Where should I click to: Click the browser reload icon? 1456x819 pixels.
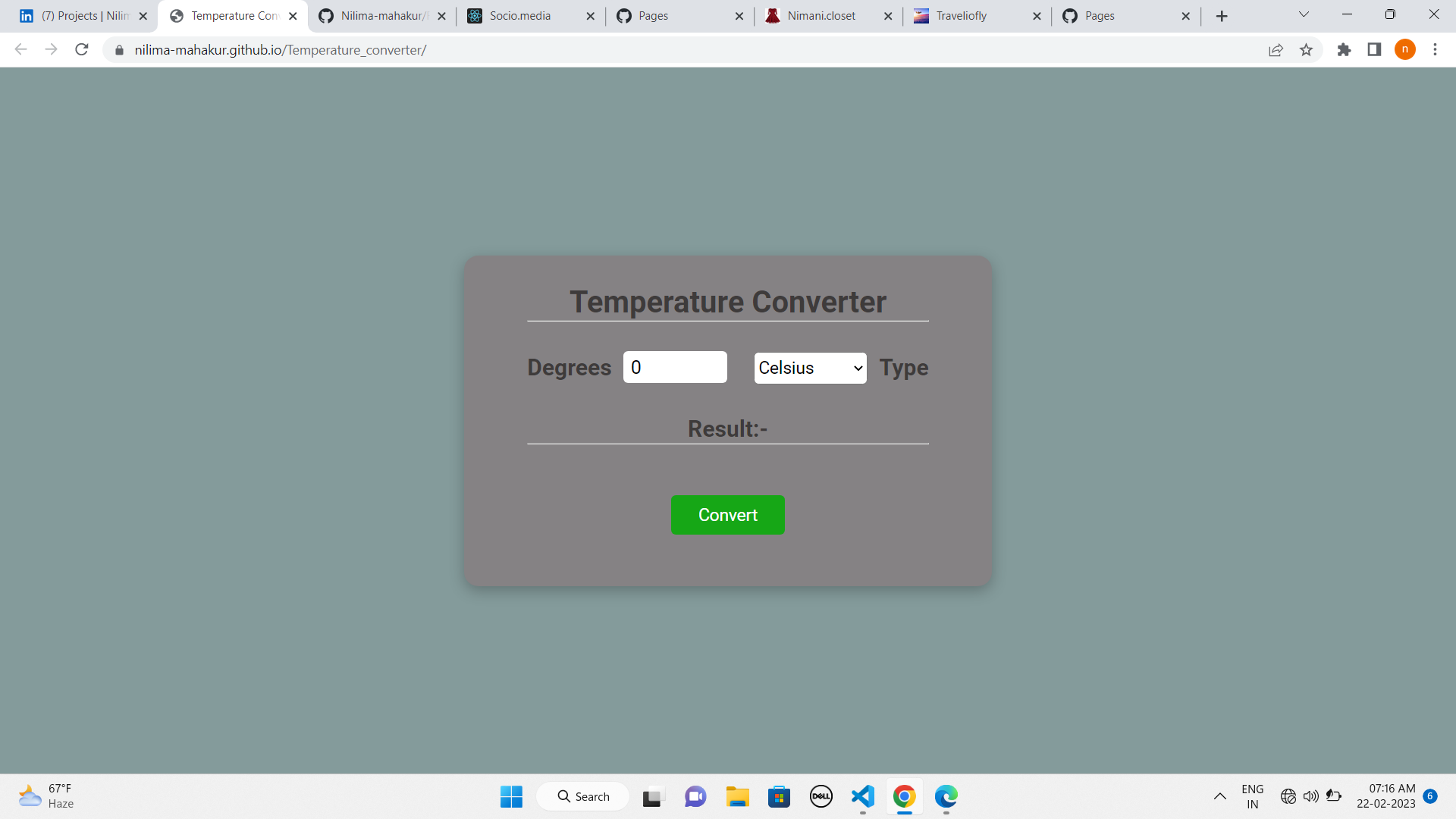(82, 50)
